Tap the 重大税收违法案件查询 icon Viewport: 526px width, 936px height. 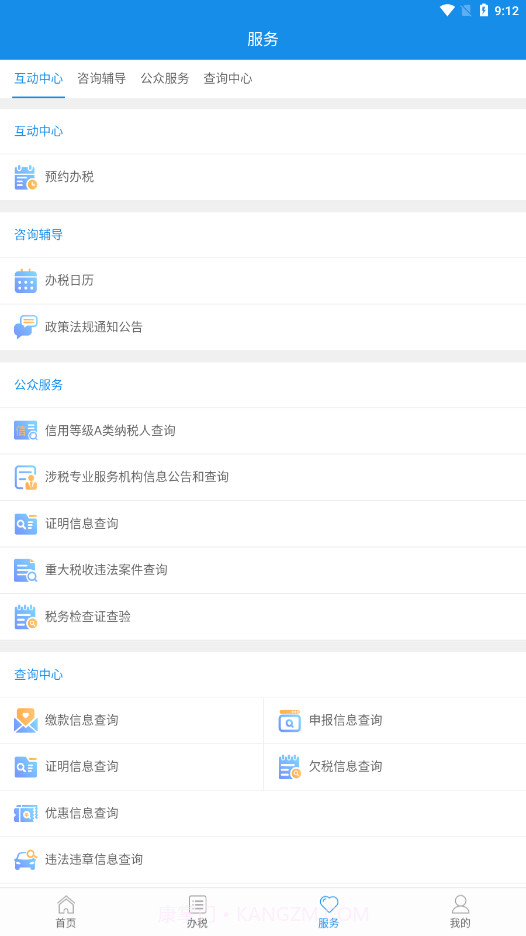26,570
